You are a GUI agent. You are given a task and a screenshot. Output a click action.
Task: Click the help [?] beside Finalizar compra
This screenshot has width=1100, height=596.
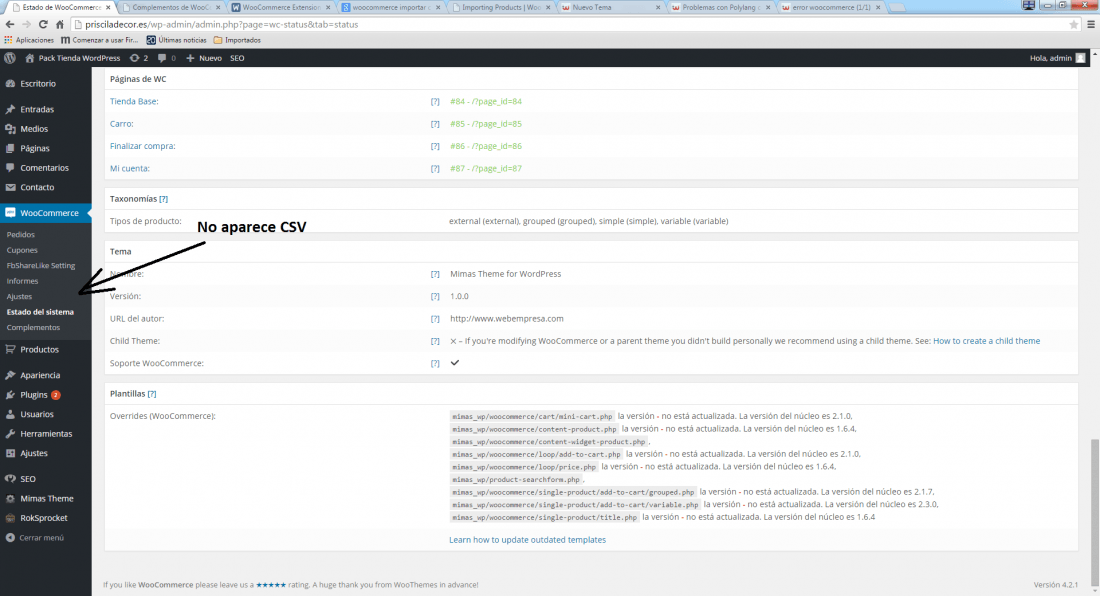tap(435, 147)
